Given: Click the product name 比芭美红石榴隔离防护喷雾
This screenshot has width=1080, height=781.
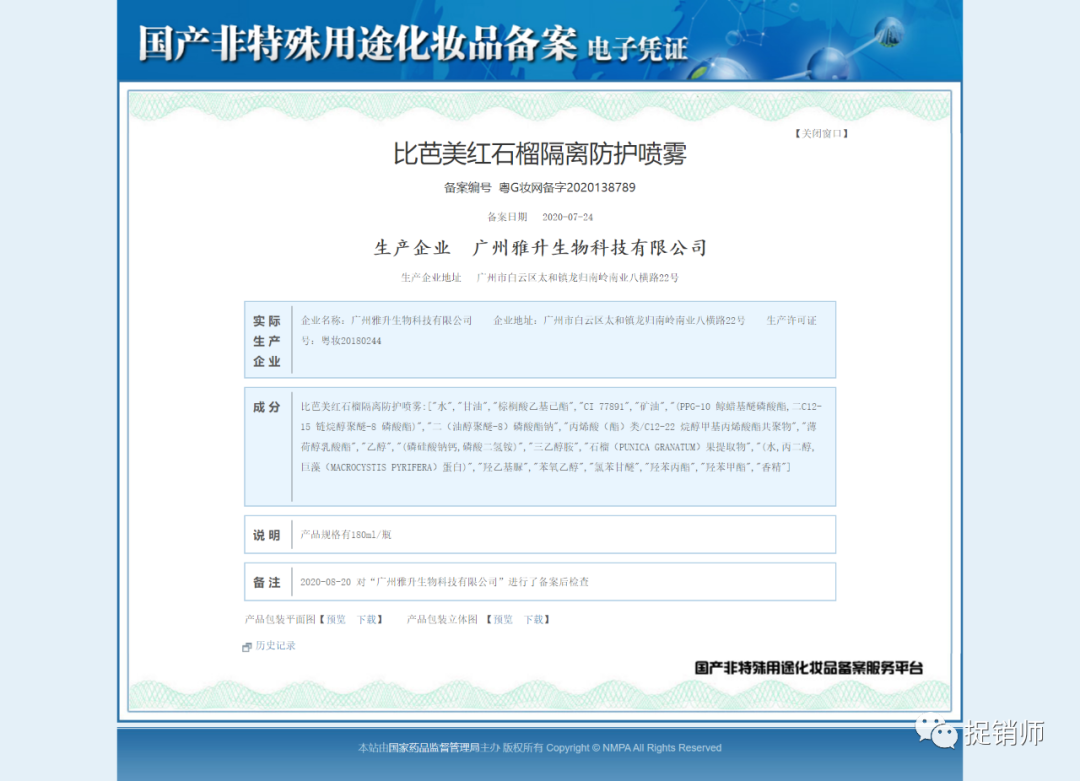Looking at the screenshot, I should (539, 154).
